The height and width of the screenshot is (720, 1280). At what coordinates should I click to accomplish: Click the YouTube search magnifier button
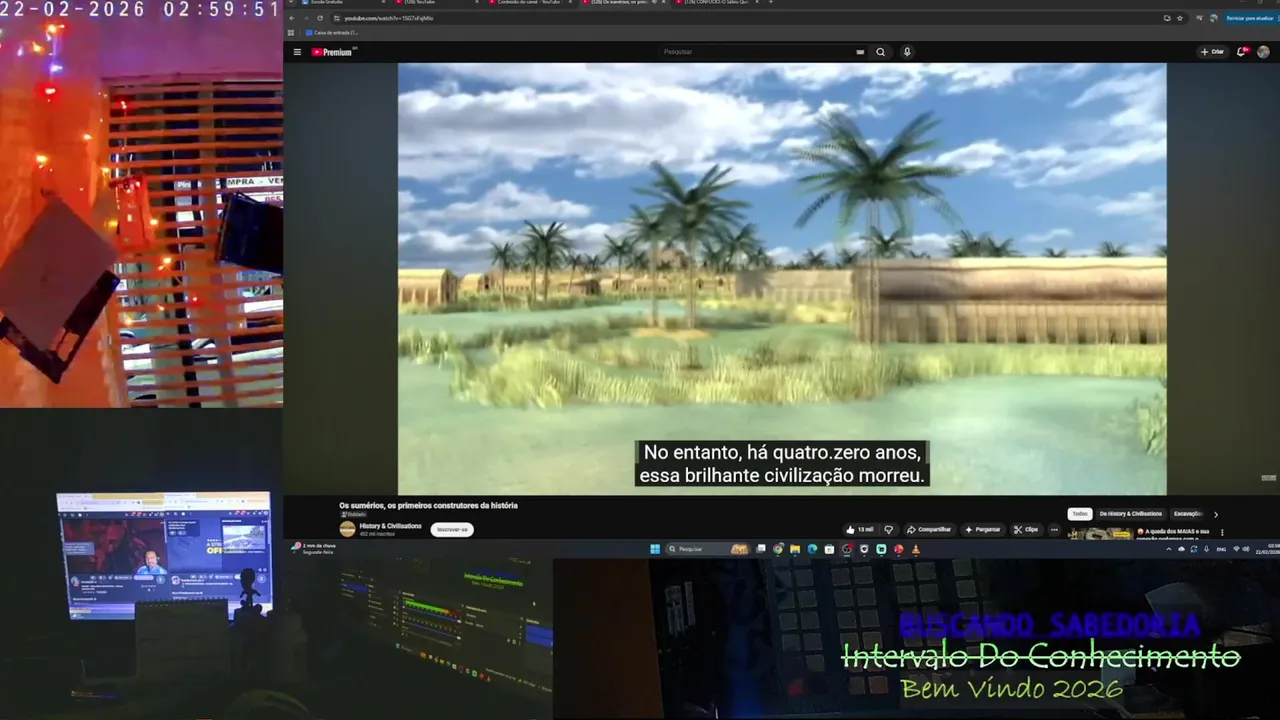pyautogui.click(x=881, y=52)
